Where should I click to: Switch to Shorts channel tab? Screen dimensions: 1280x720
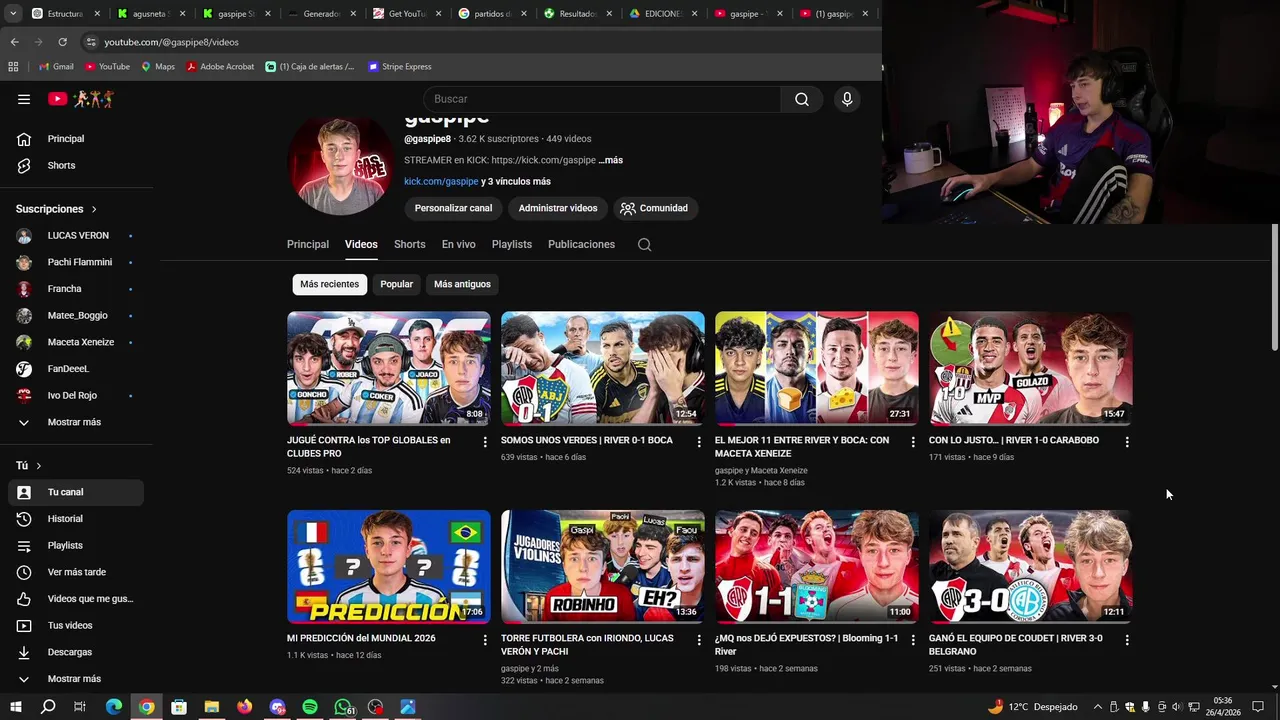[409, 244]
